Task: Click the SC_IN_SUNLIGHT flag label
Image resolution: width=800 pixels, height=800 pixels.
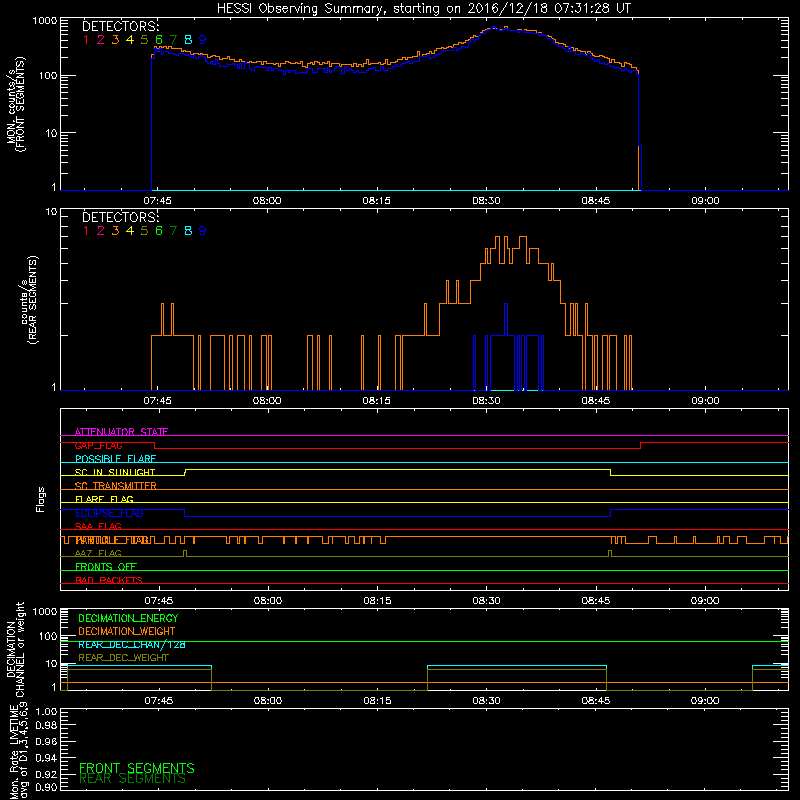Action: pyautogui.click(x=115, y=472)
